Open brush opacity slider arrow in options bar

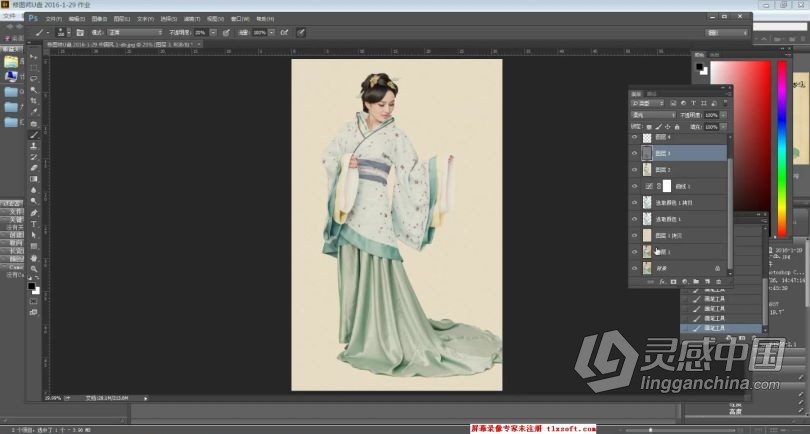pos(212,33)
